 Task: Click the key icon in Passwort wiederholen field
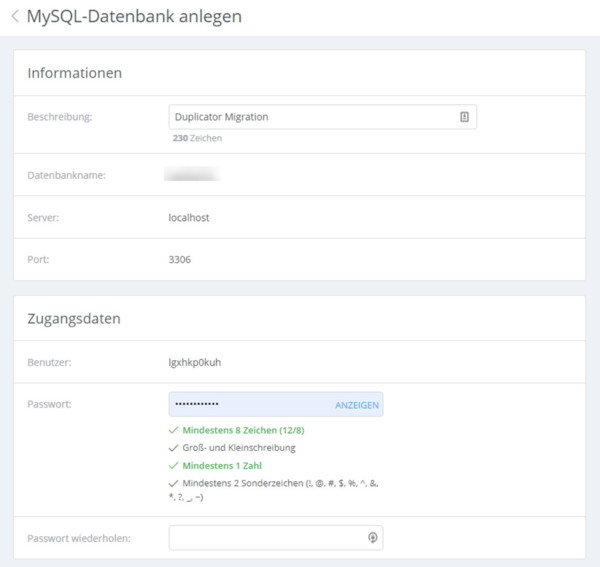pyautogui.click(x=372, y=538)
